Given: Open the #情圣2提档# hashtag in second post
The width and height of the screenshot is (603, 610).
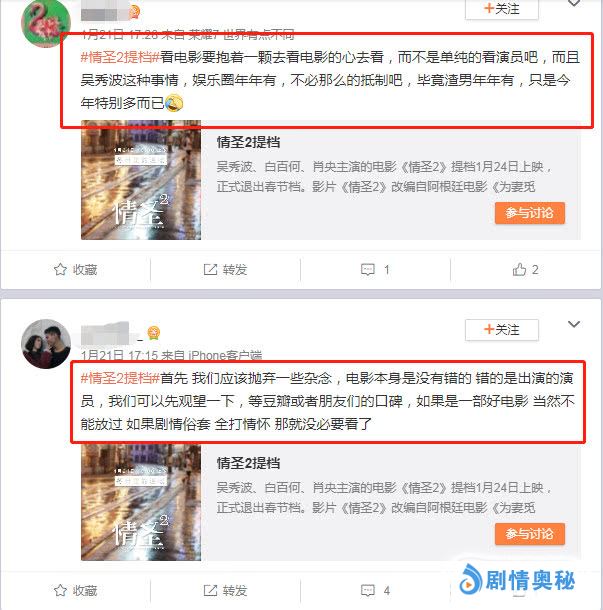Looking at the screenshot, I should coord(120,378).
